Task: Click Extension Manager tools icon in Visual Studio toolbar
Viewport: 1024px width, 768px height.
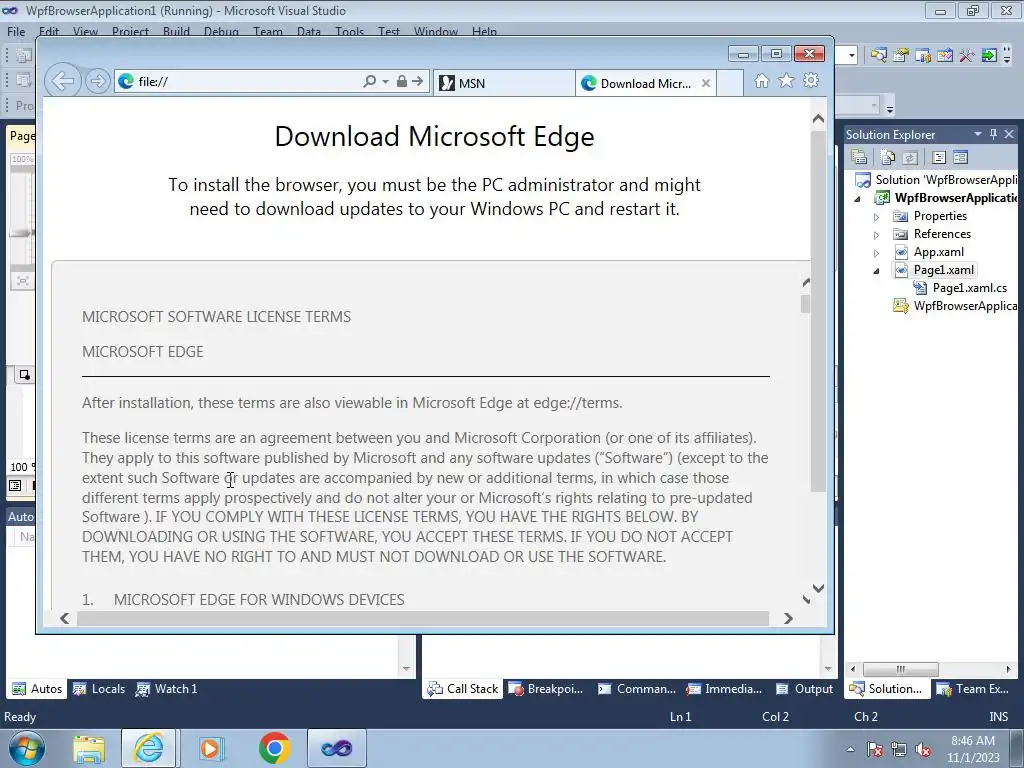Action: 967,56
